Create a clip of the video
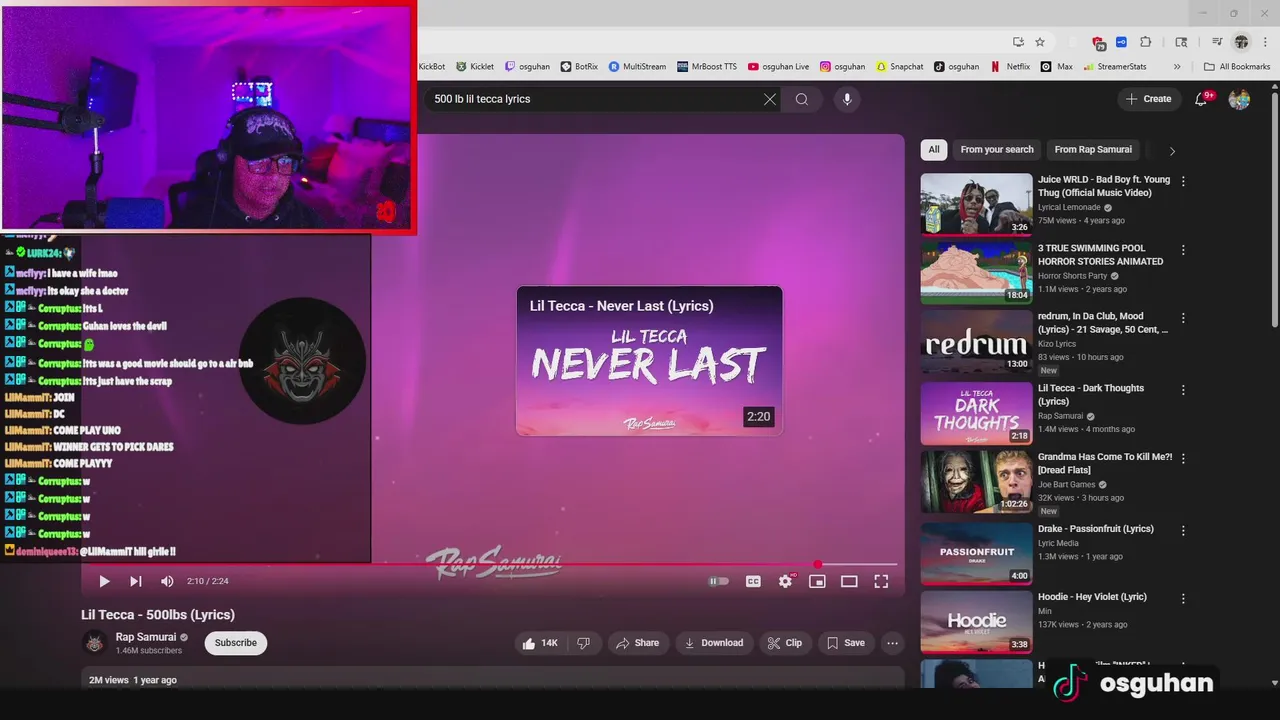The width and height of the screenshot is (1280, 720). [x=784, y=643]
